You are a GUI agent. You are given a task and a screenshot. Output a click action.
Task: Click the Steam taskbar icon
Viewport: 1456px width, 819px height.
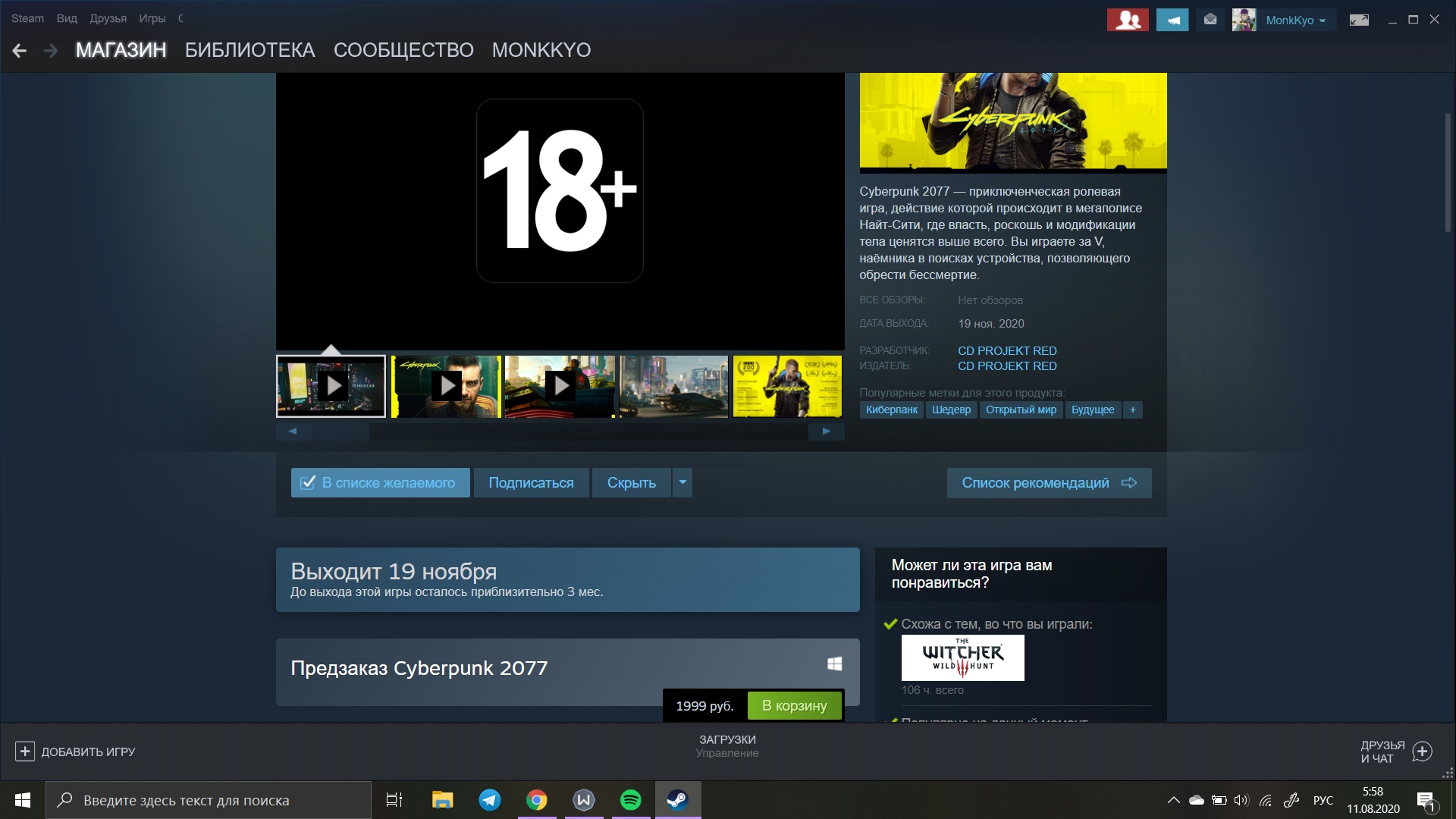point(678,800)
